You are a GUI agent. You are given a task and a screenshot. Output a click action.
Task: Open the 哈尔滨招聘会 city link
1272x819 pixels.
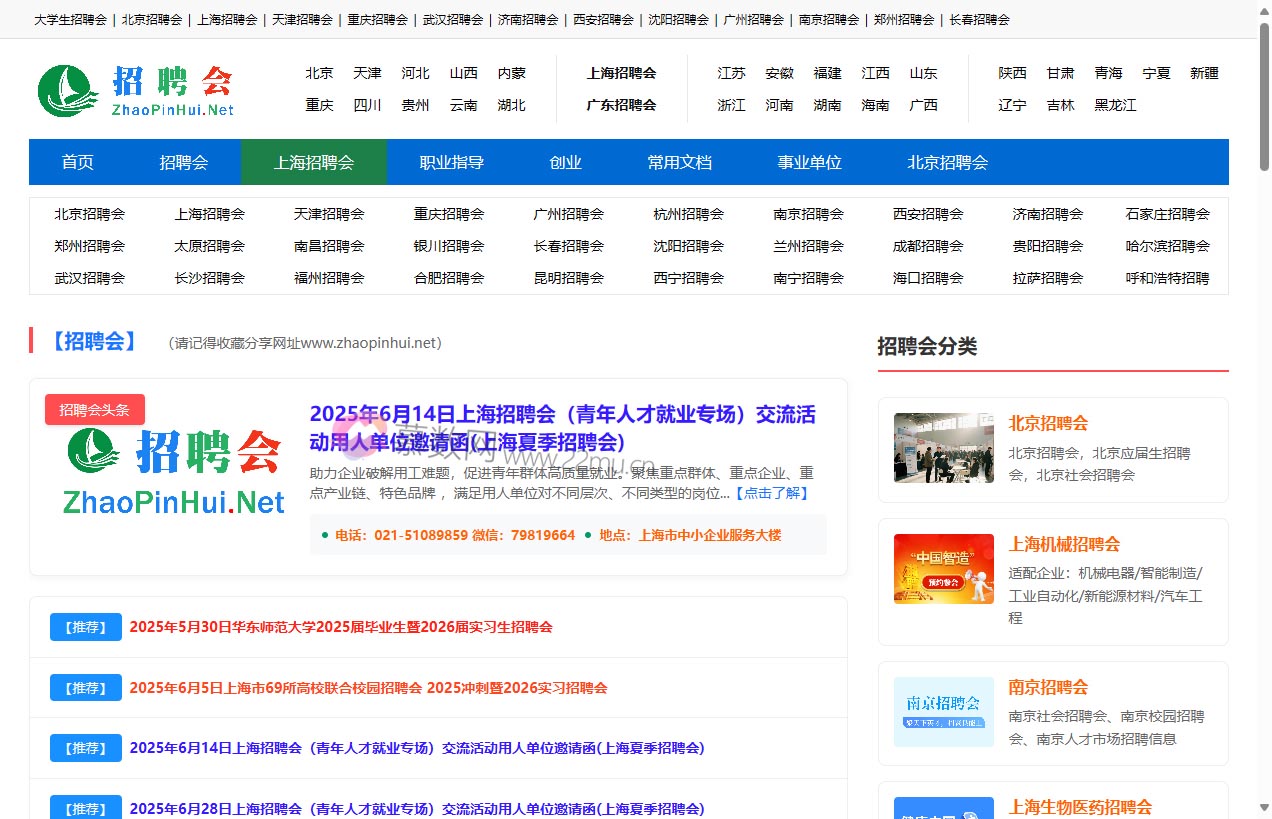tap(1166, 246)
